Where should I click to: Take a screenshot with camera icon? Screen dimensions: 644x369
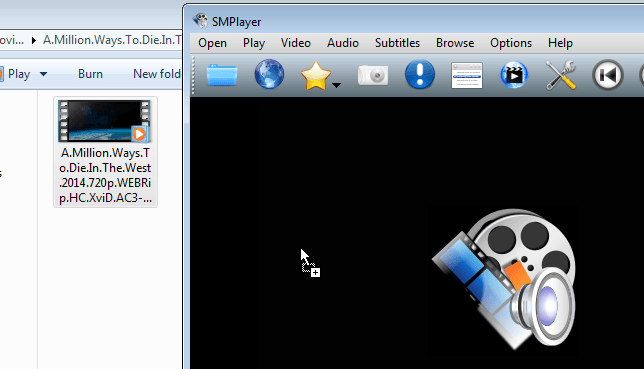pyautogui.click(x=373, y=75)
